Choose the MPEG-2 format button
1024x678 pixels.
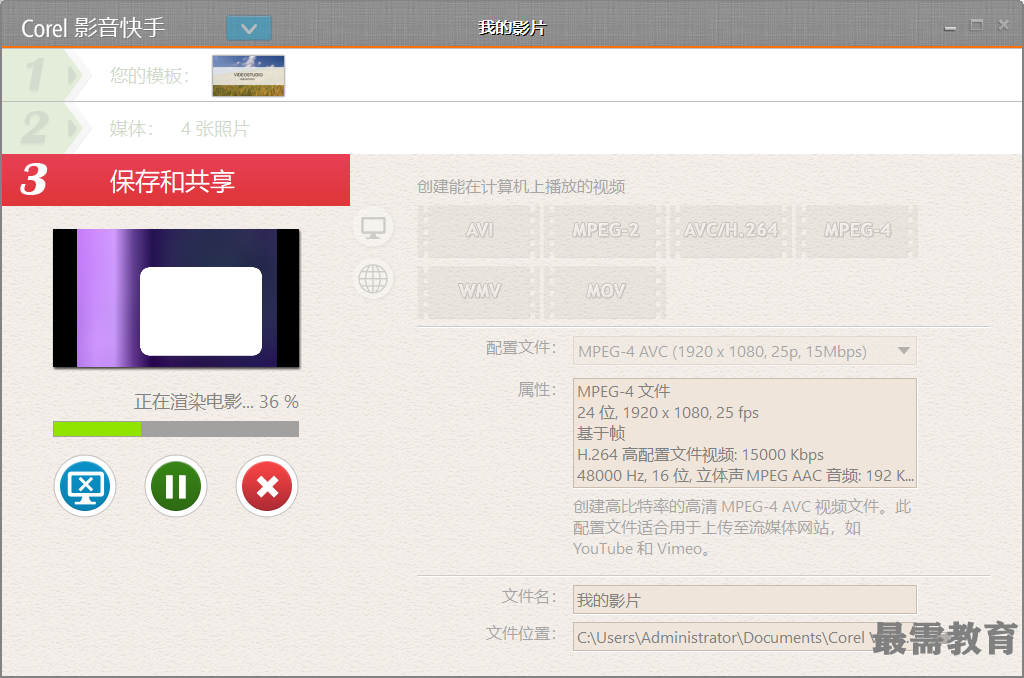tap(605, 231)
